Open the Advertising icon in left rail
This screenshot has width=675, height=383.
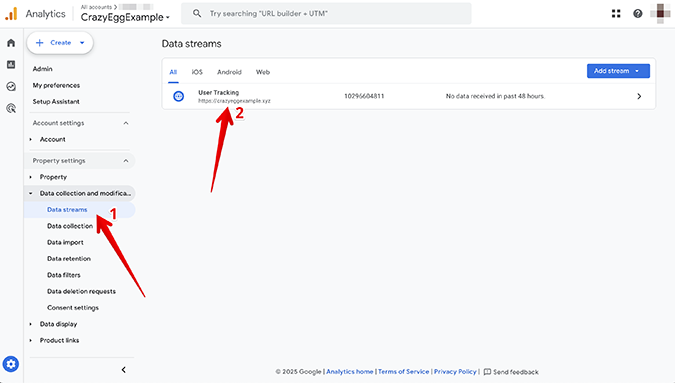(11, 108)
